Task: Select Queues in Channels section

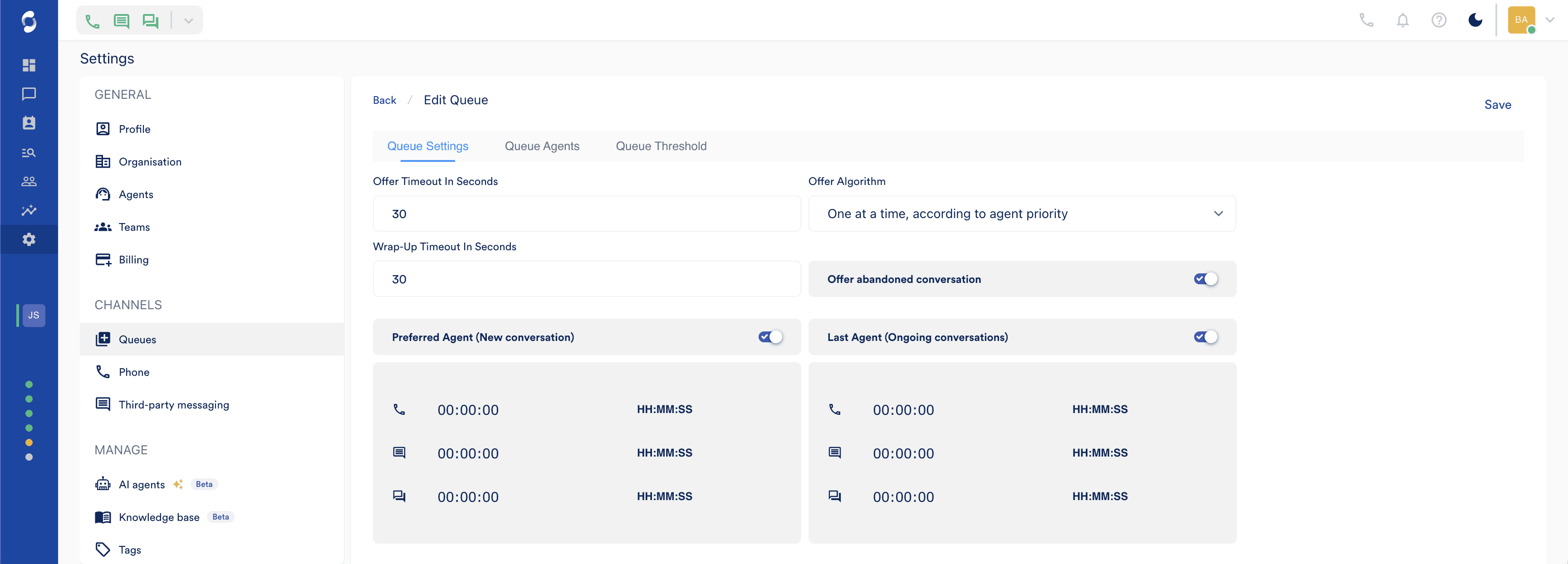Action: pos(212,340)
